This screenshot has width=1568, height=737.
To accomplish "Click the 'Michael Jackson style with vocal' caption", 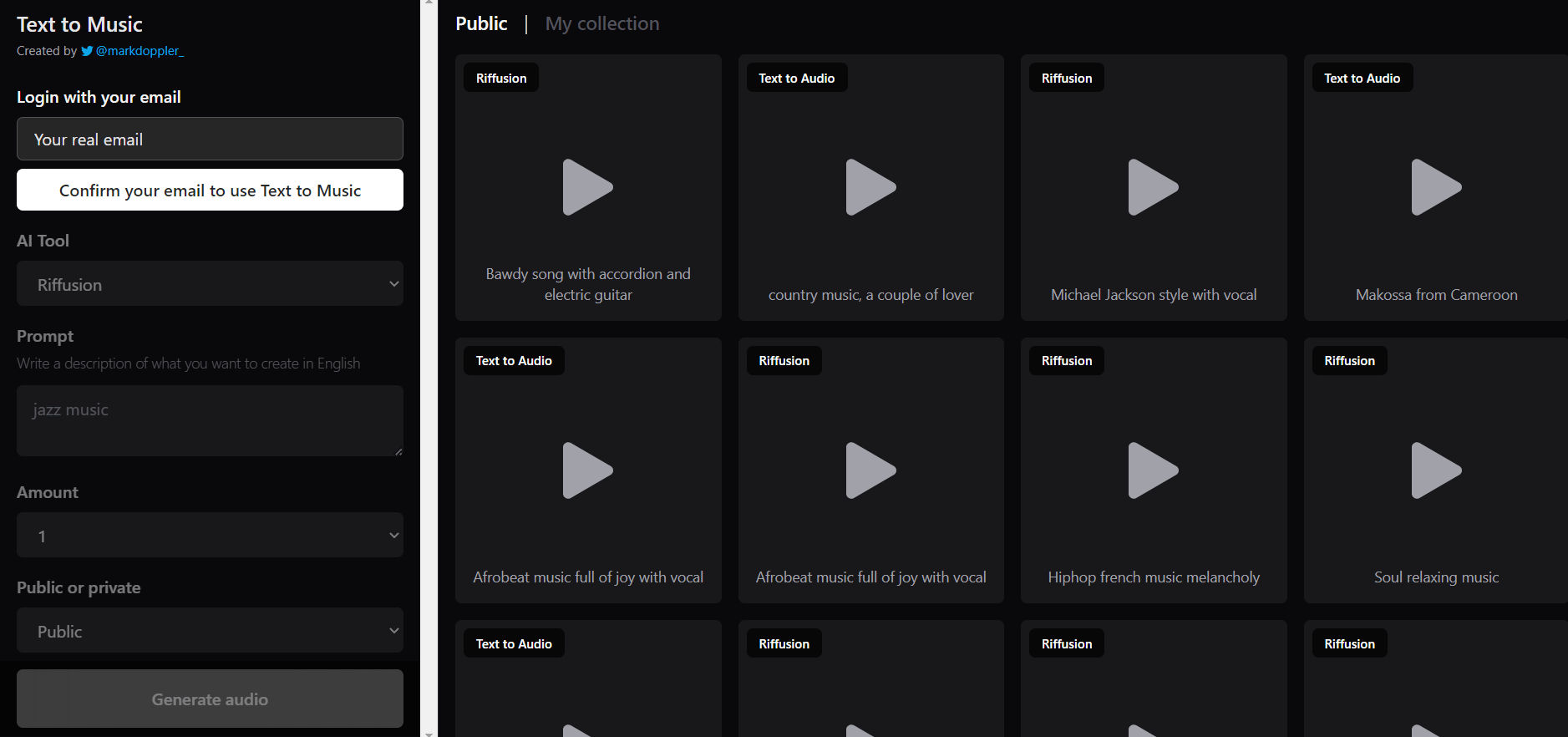I will (1154, 294).
